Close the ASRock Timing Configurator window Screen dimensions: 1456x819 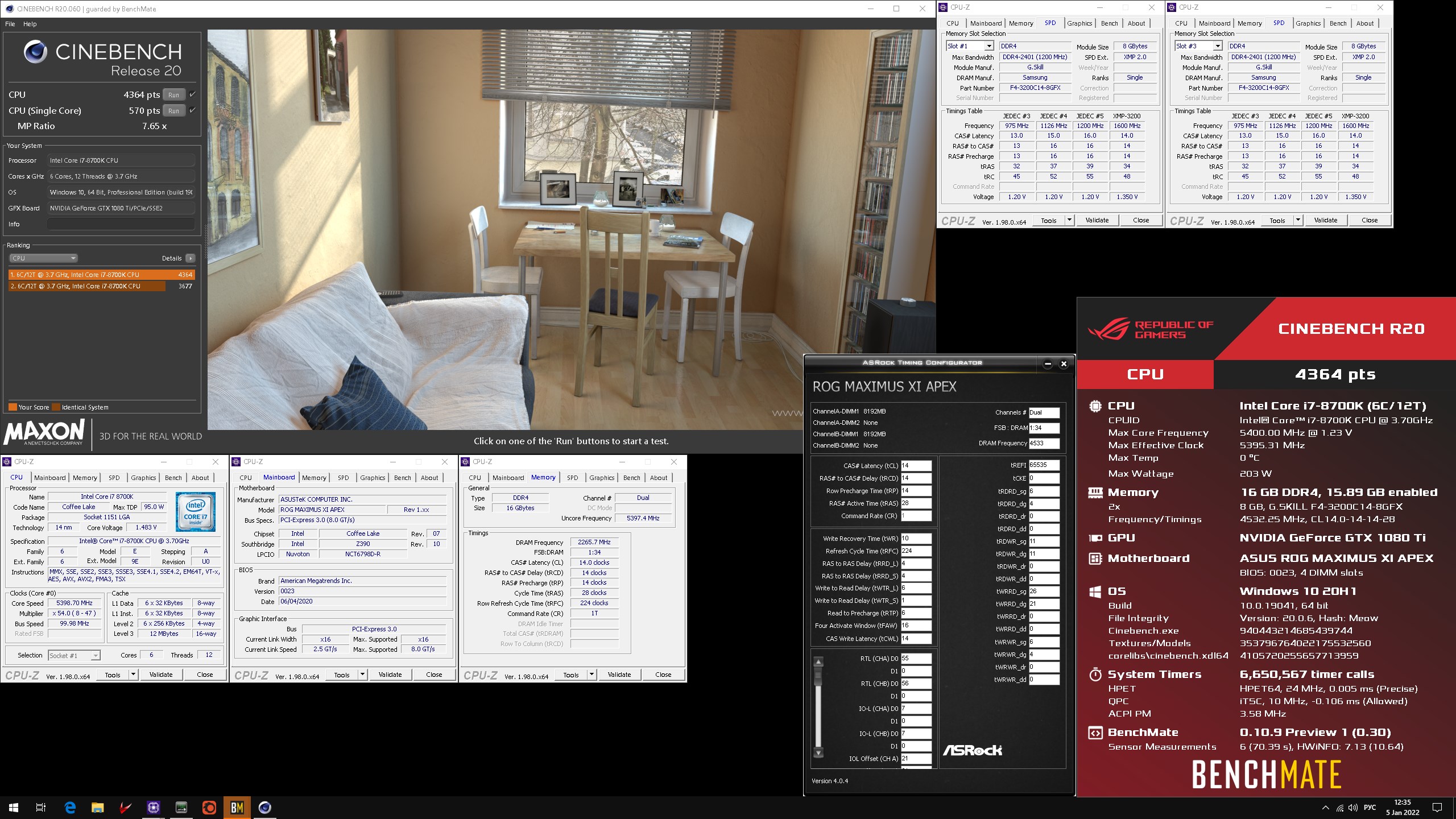point(1064,364)
